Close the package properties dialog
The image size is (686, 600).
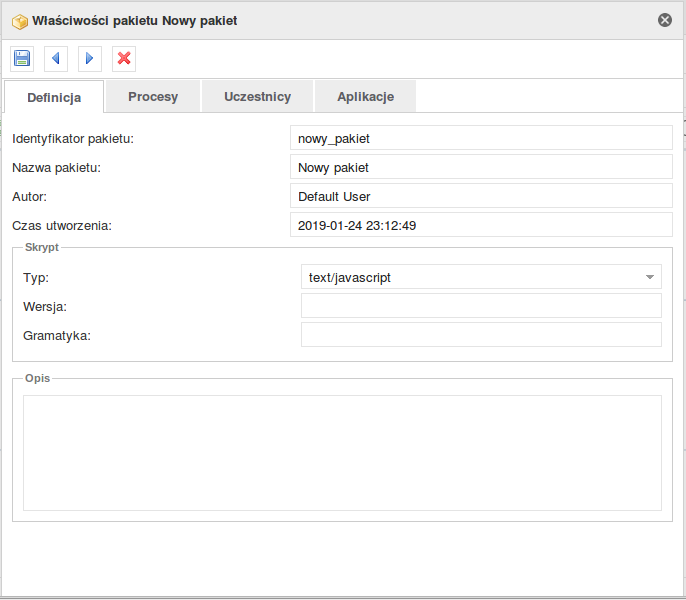point(665,20)
